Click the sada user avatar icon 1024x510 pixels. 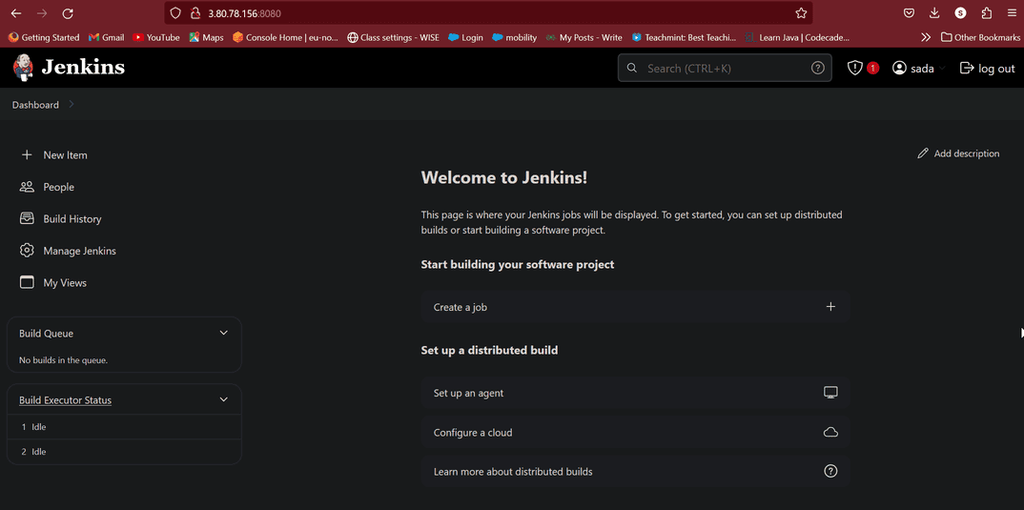(900, 68)
